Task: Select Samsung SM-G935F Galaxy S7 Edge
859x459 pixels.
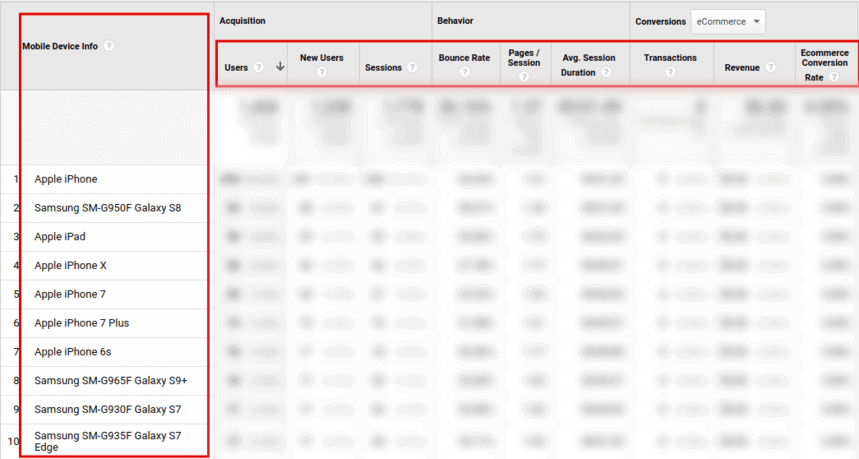Action: (x=107, y=441)
